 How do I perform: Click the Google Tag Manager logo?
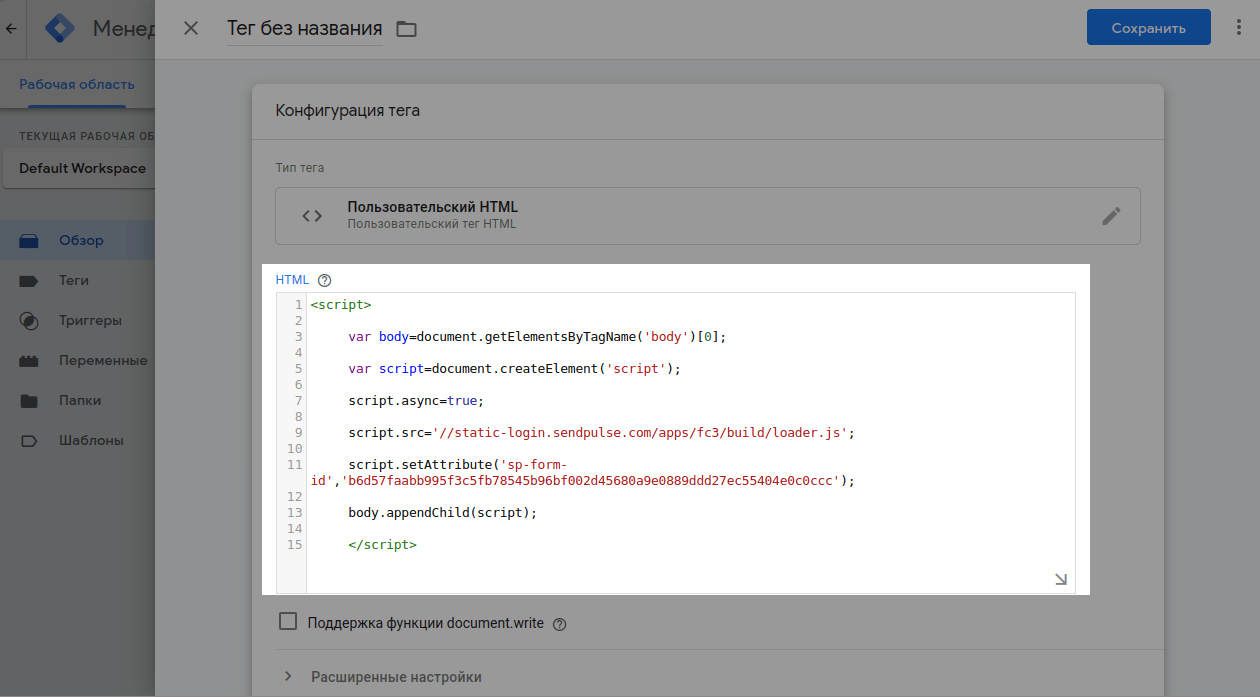point(60,28)
